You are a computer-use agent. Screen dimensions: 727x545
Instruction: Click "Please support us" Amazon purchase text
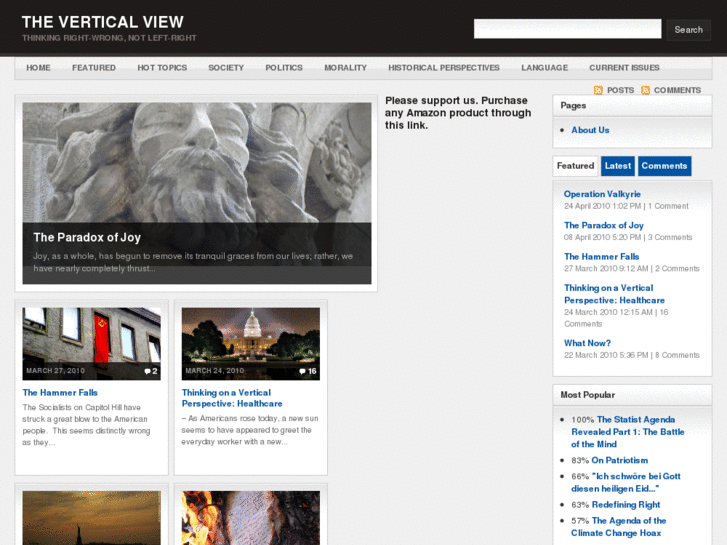tap(458, 113)
